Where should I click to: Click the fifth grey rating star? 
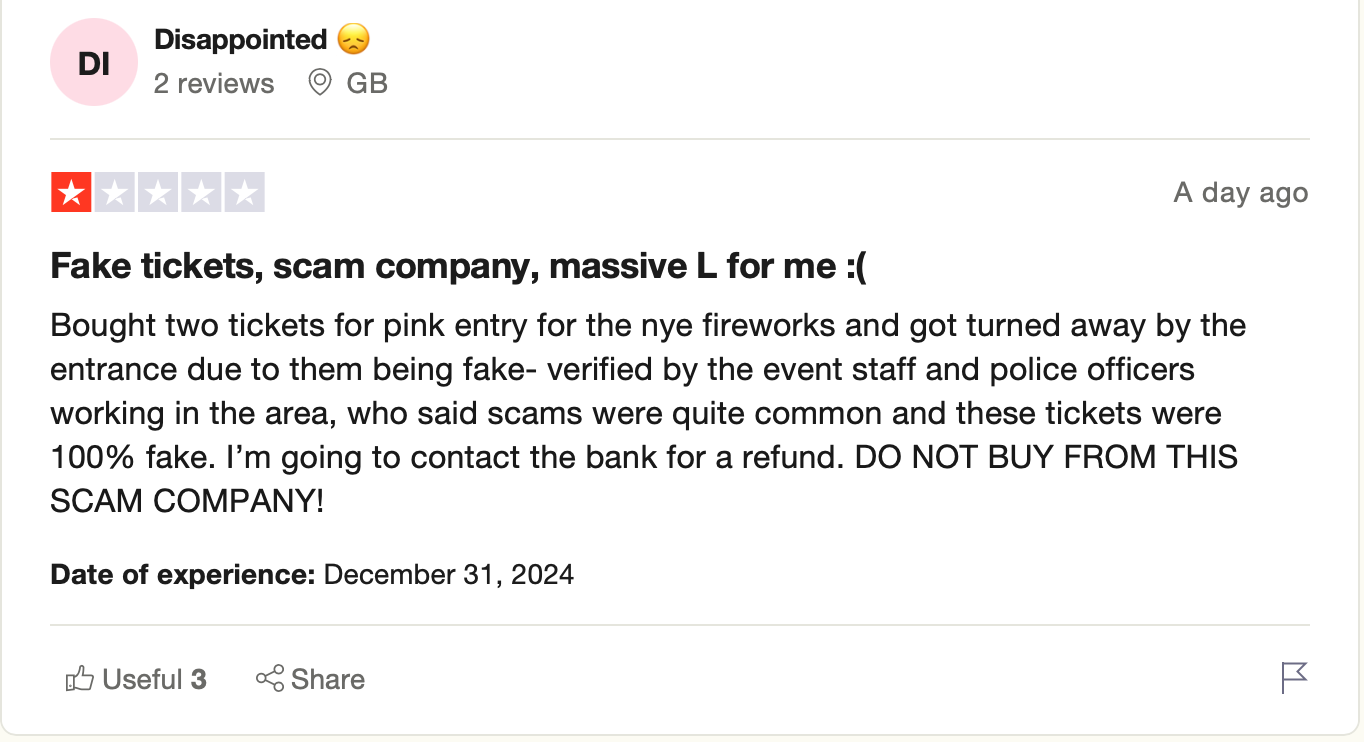click(244, 192)
